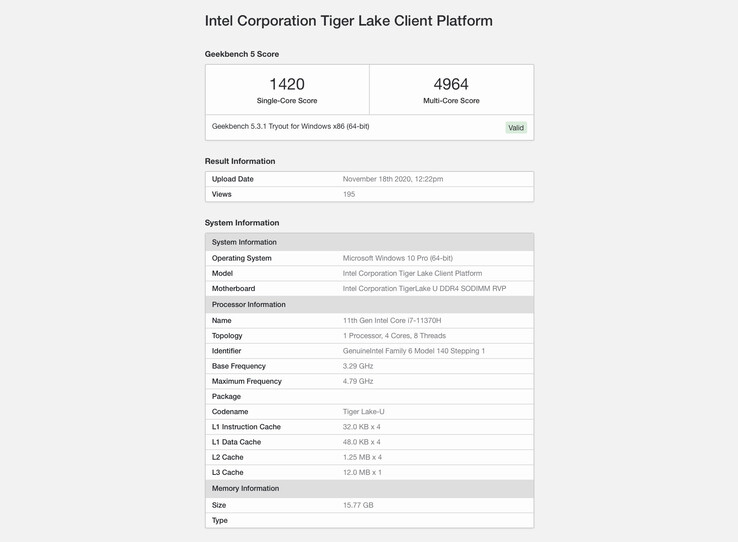Click the Model value in the system table
This screenshot has height=542, width=738.
tap(412, 273)
